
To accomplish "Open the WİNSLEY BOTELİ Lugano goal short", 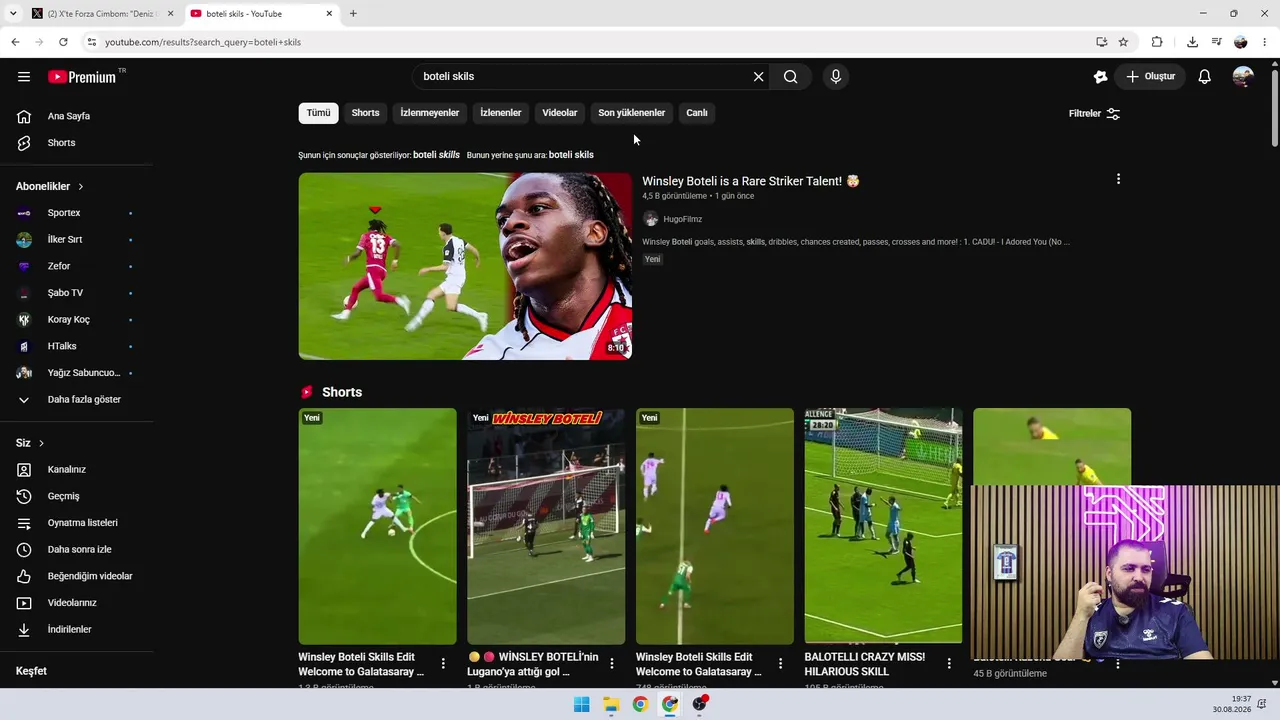I will (546, 526).
